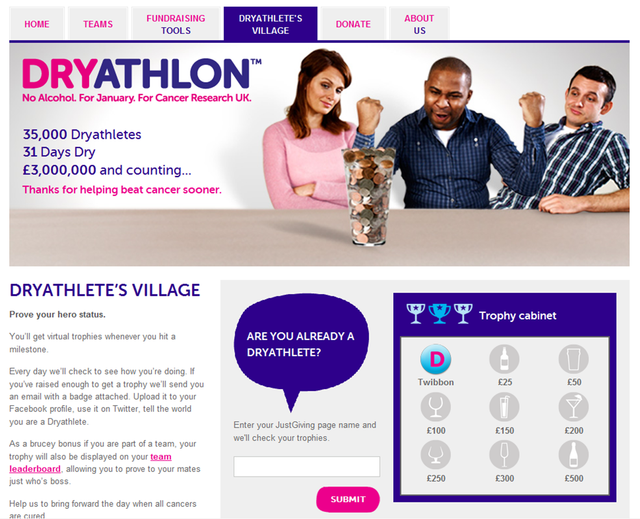640x519 pixels.
Task: Focus the JustGiving page name field
Action: click(307, 466)
